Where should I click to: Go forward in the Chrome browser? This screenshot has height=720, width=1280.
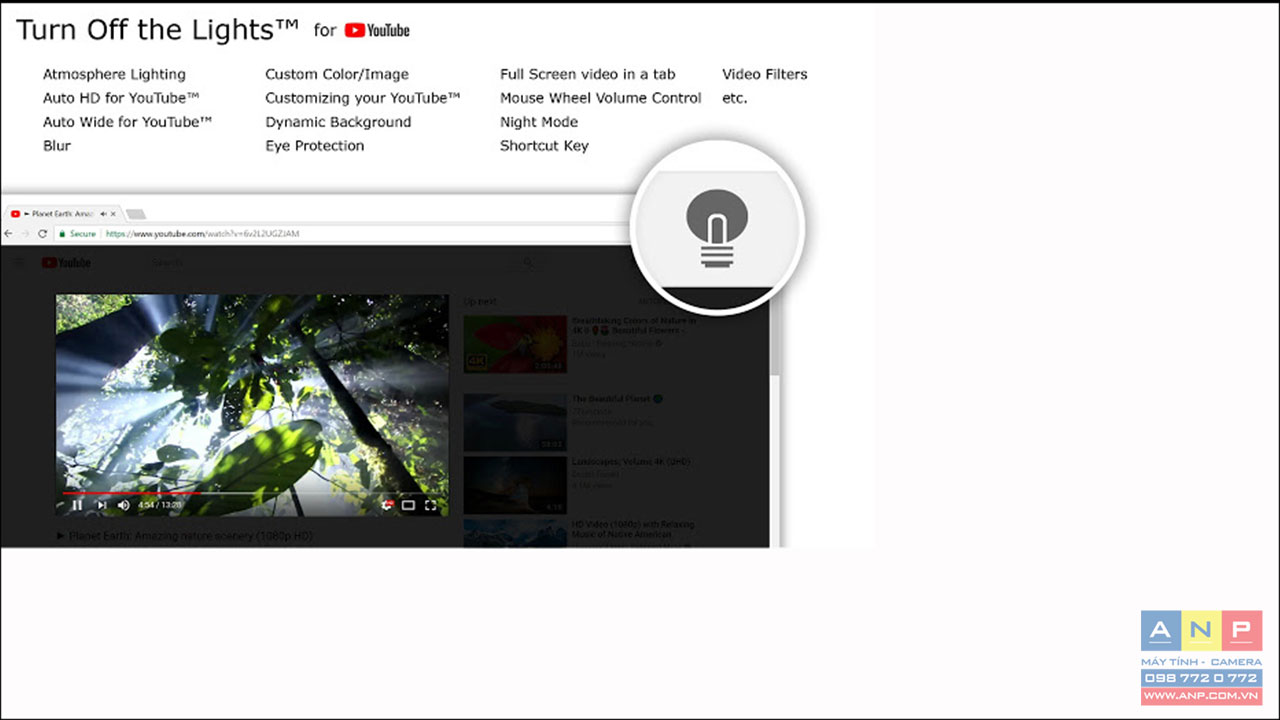click(25, 233)
